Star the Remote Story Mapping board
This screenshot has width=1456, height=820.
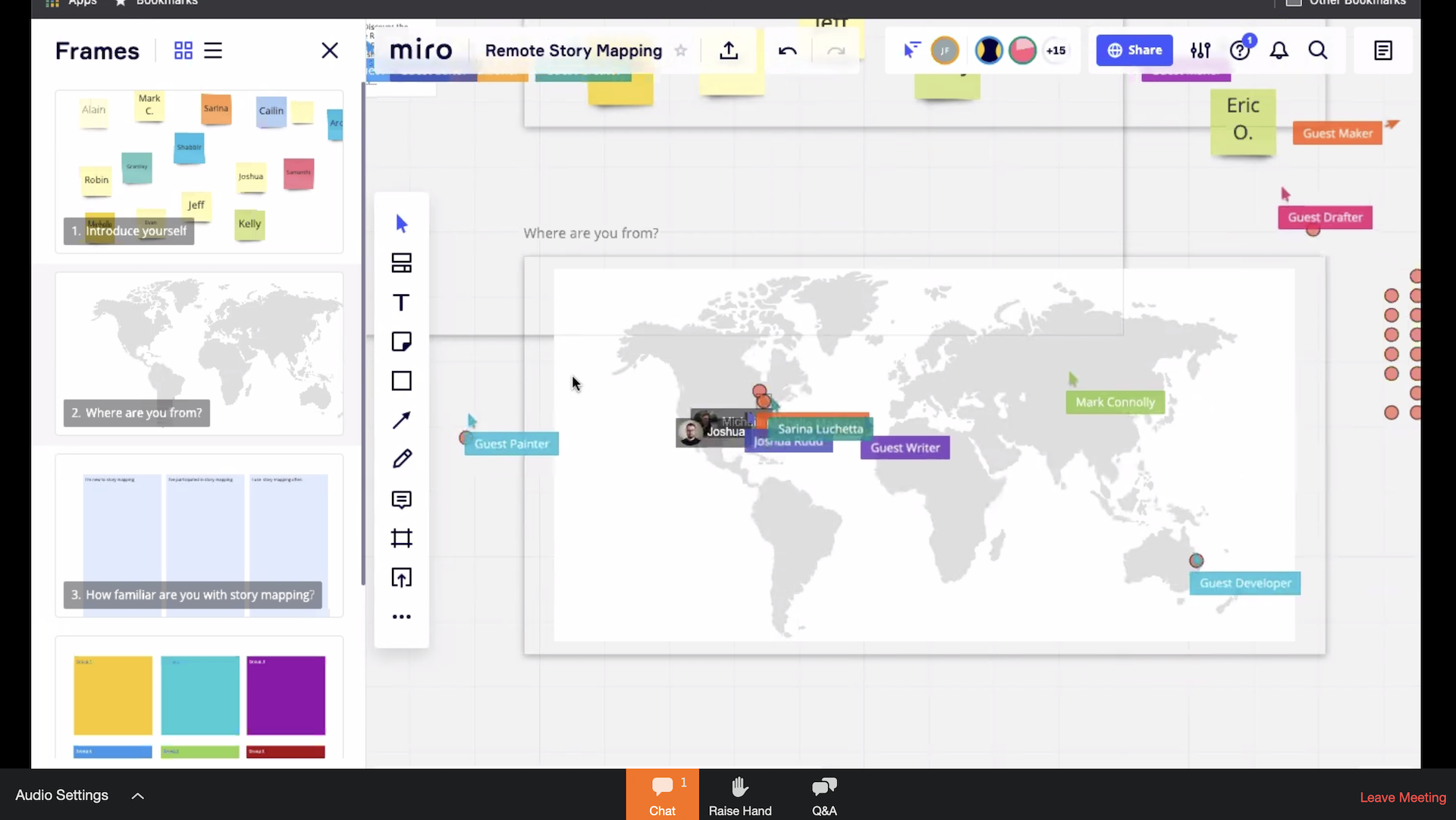[680, 51]
